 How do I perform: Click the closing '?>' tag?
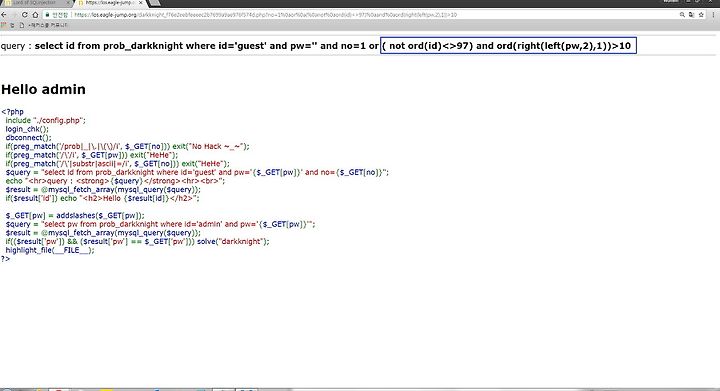point(5,259)
